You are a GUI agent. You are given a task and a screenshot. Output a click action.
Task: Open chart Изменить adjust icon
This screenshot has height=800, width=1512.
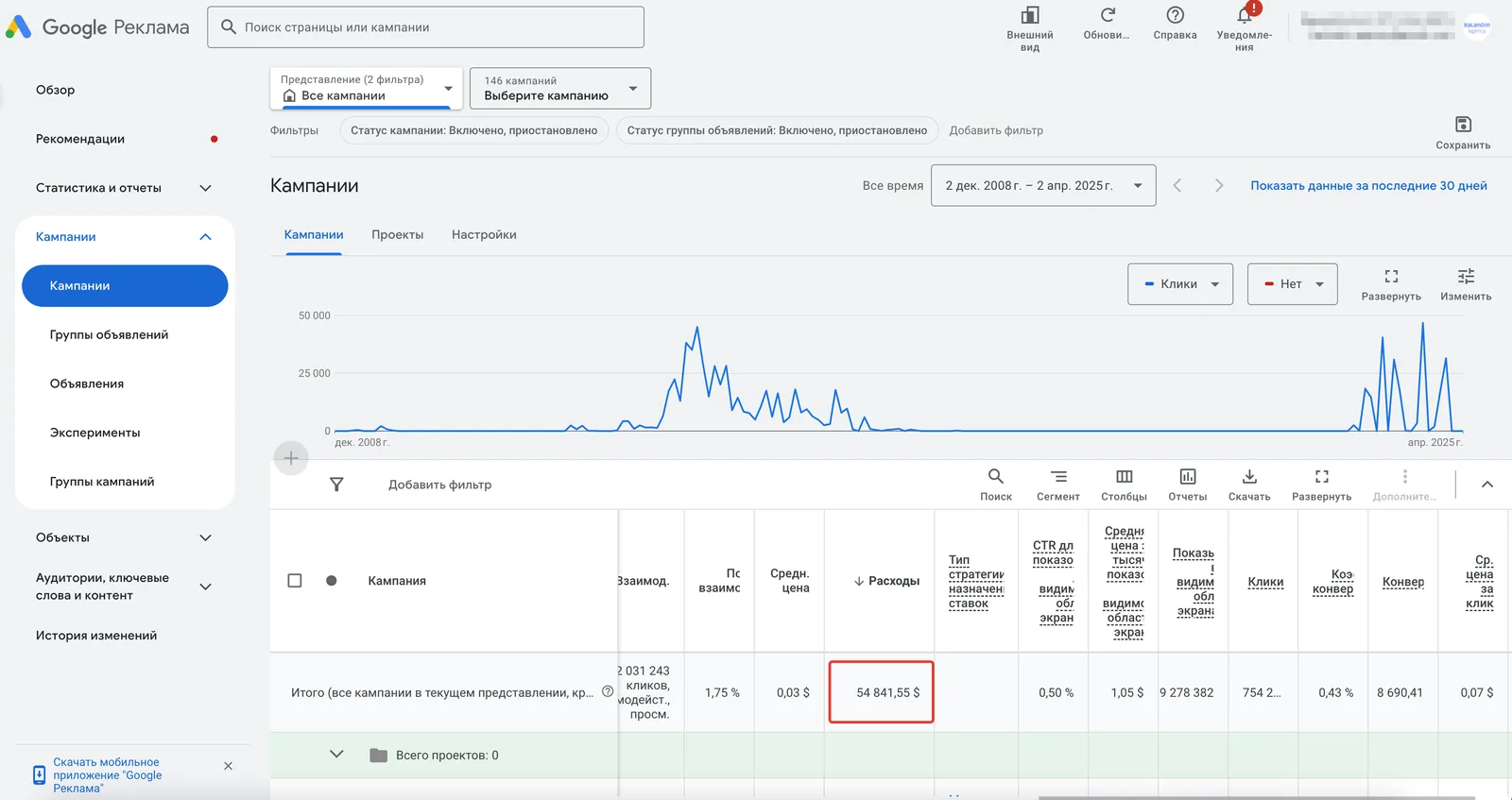tap(1466, 276)
